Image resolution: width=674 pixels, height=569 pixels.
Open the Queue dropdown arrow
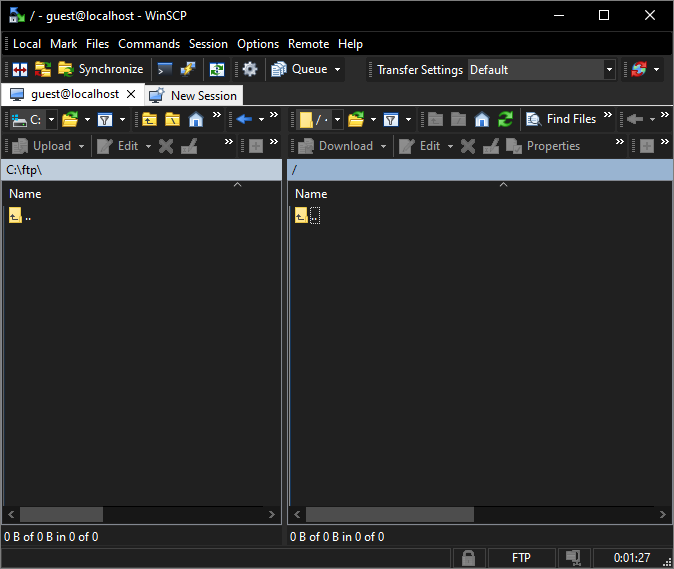[338, 69]
